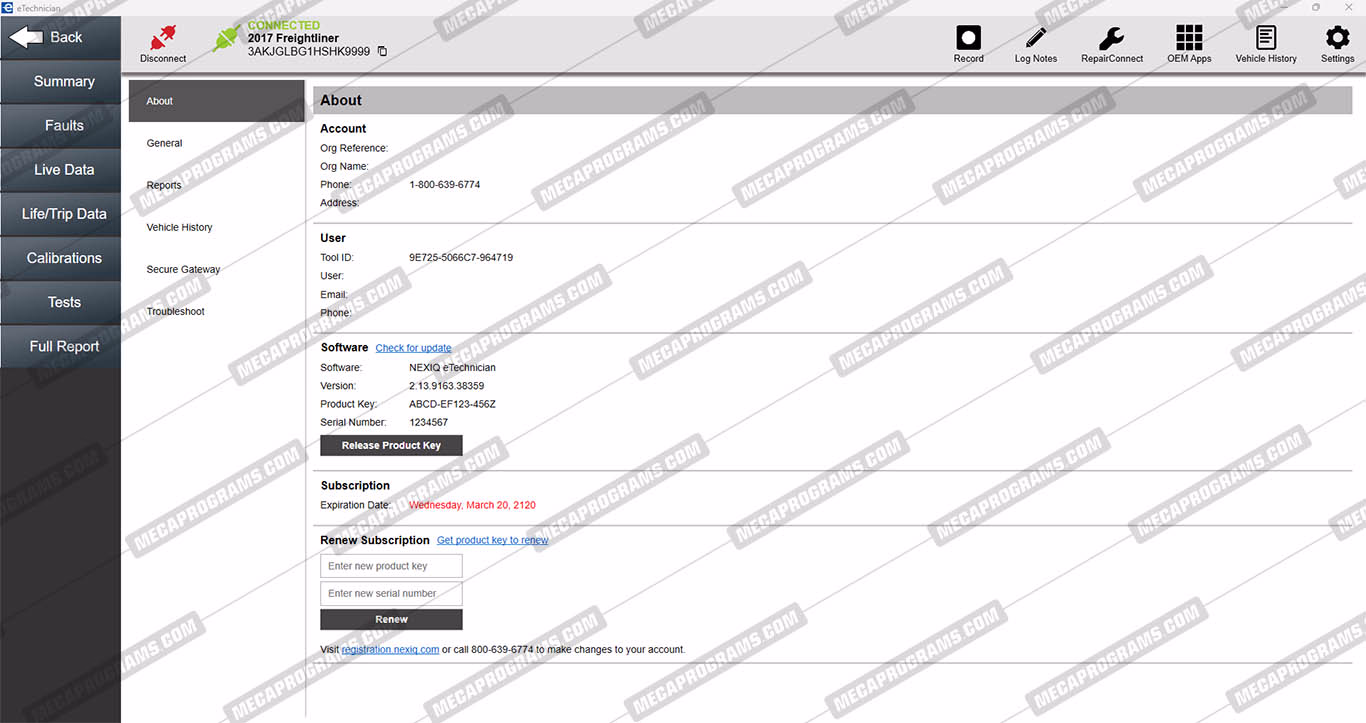
Task: Click the serial number 1234567
Action: (x=428, y=422)
